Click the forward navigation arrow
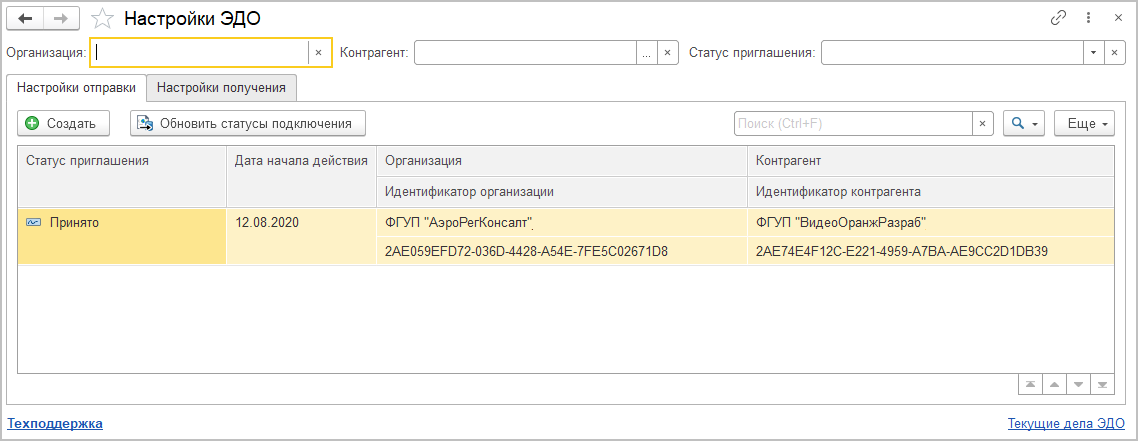This screenshot has height=441, width=1138. tap(61, 19)
